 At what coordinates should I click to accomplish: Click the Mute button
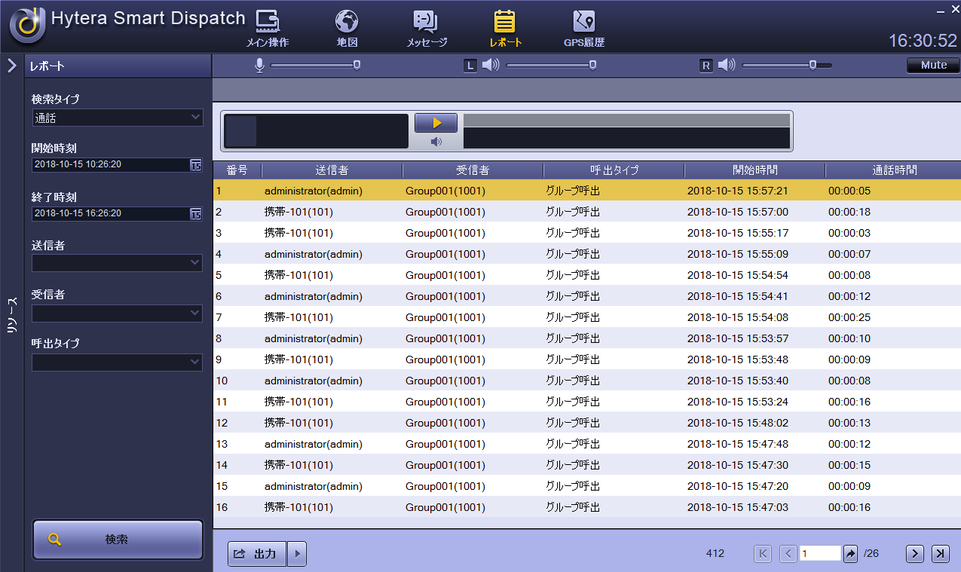(933, 65)
